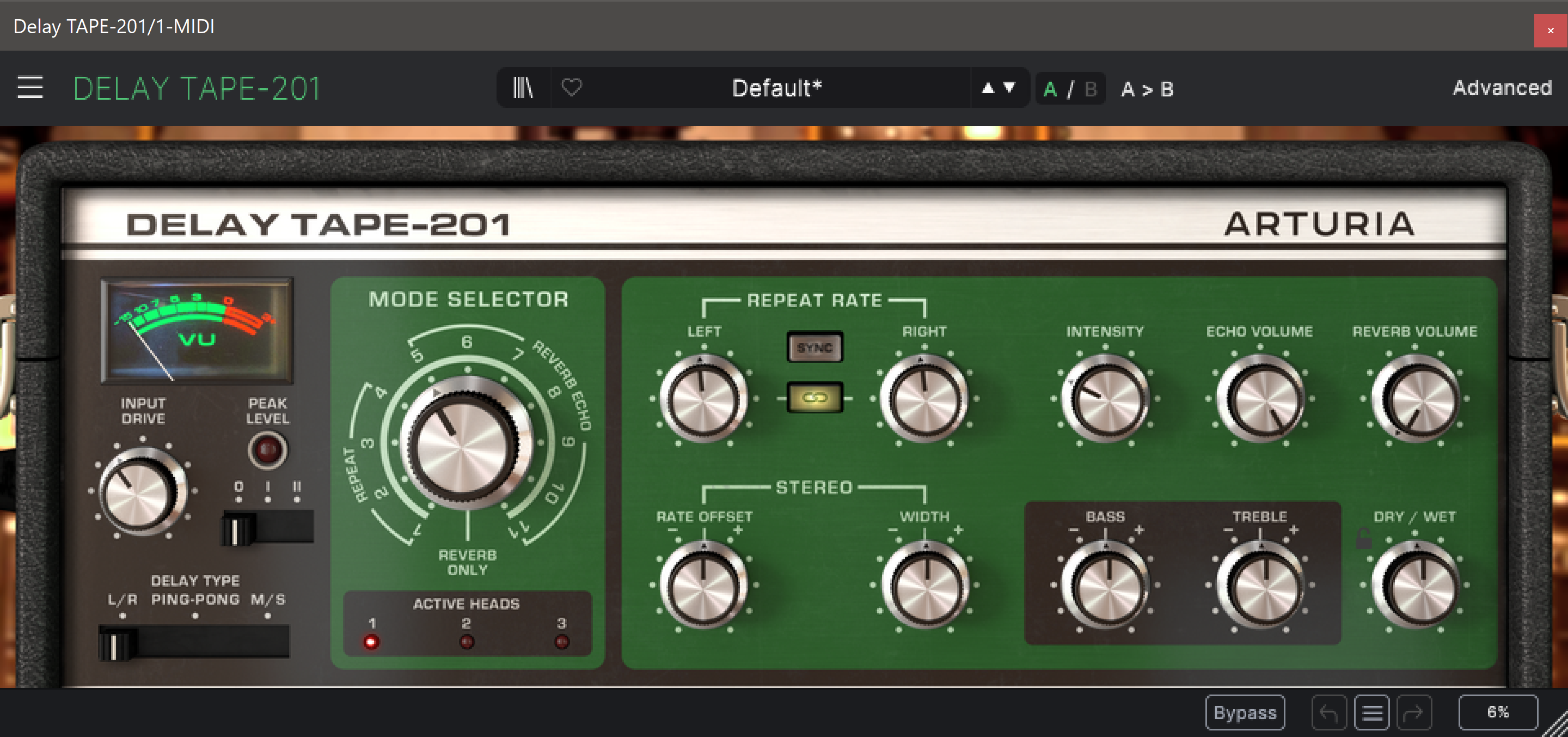Select L/R delay type

pos(122,599)
